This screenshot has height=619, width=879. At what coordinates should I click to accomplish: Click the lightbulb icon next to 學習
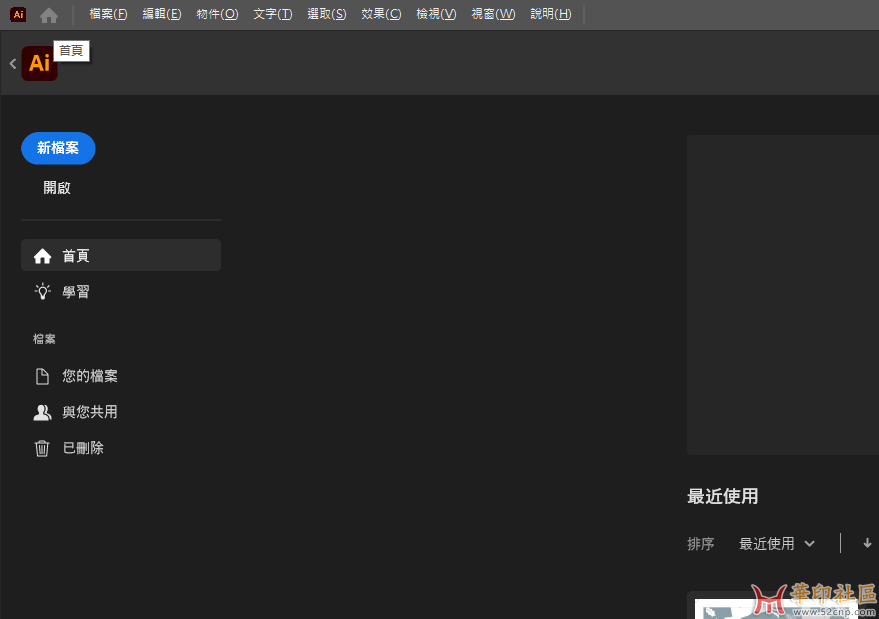pos(43,292)
